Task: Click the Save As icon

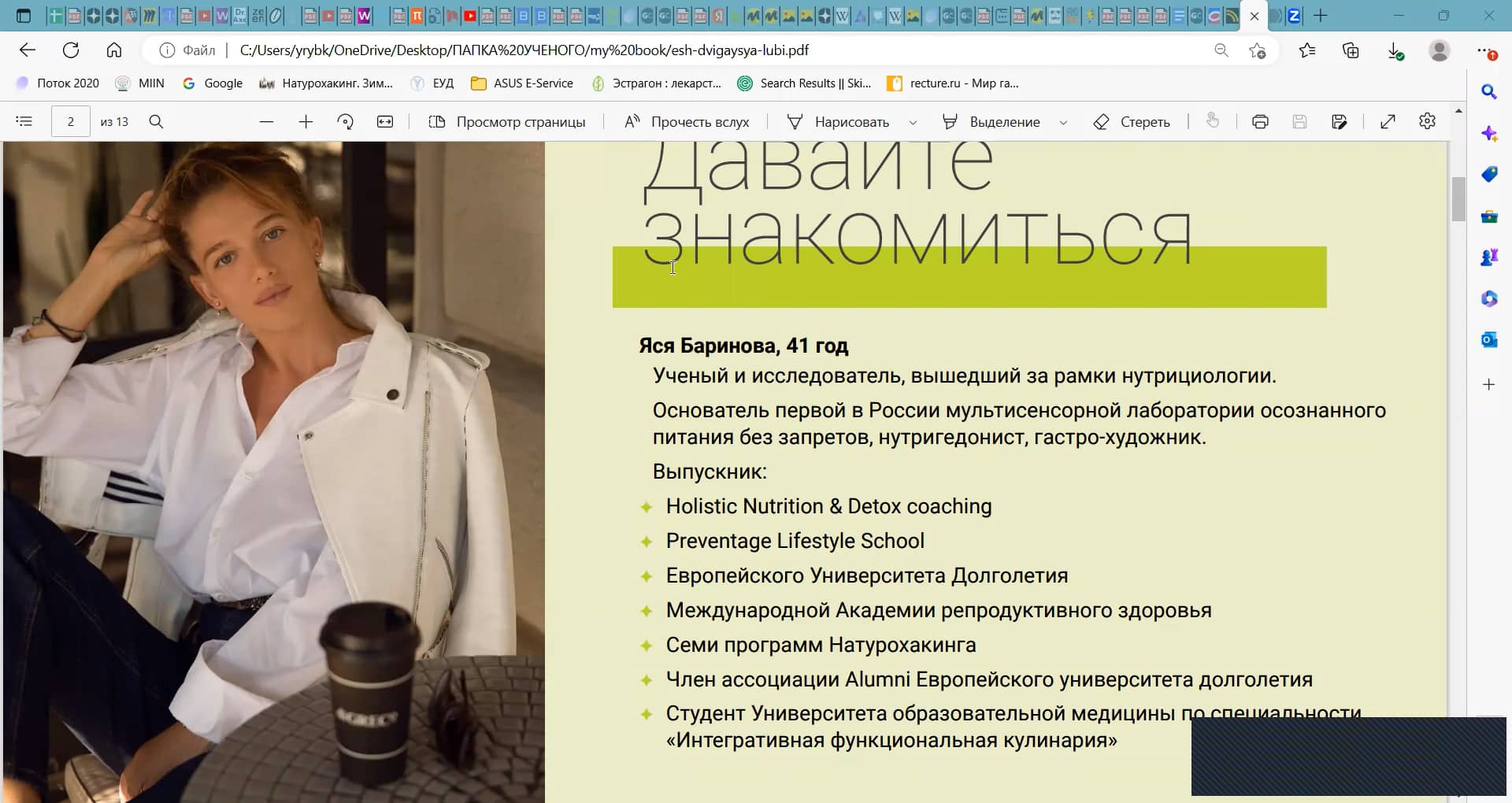Action: coord(1339,122)
